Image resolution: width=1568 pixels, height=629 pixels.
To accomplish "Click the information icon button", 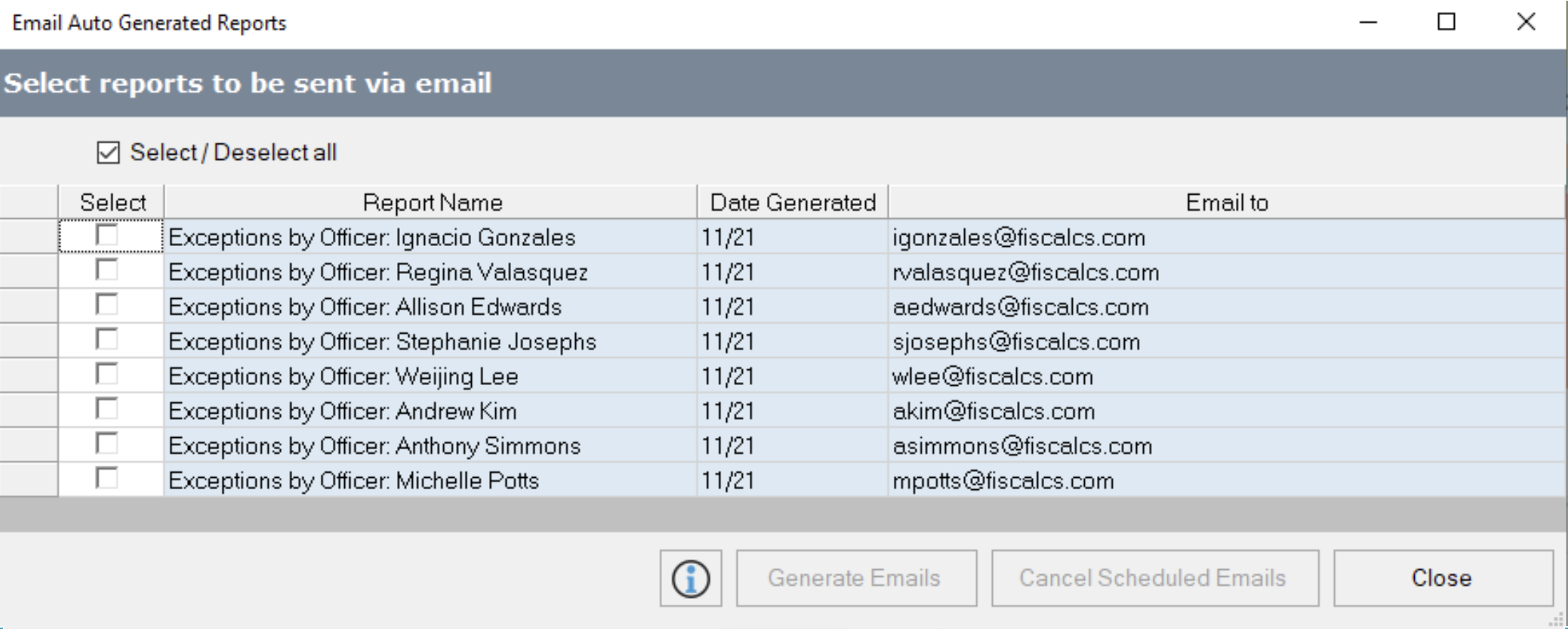I will pyautogui.click(x=690, y=578).
